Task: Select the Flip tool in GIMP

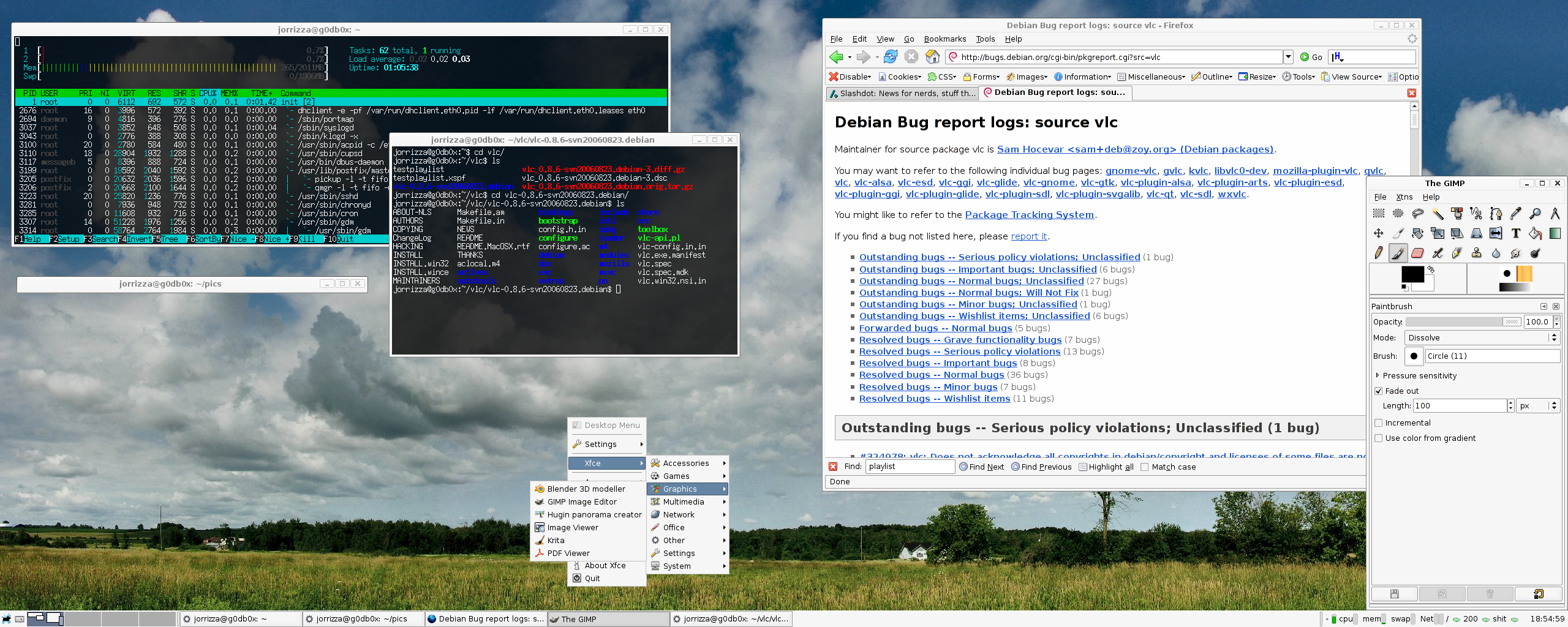Action: point(1496,233)
